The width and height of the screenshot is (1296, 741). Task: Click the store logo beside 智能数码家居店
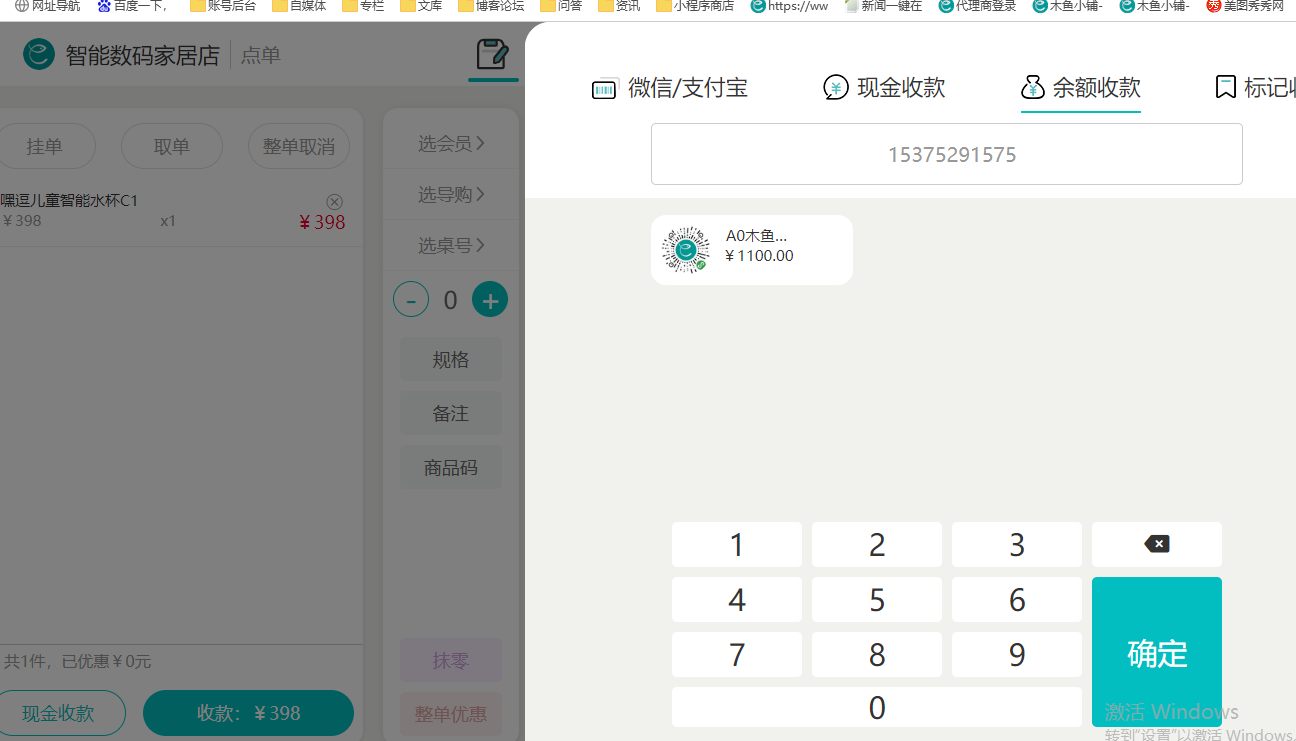point(39,54)
